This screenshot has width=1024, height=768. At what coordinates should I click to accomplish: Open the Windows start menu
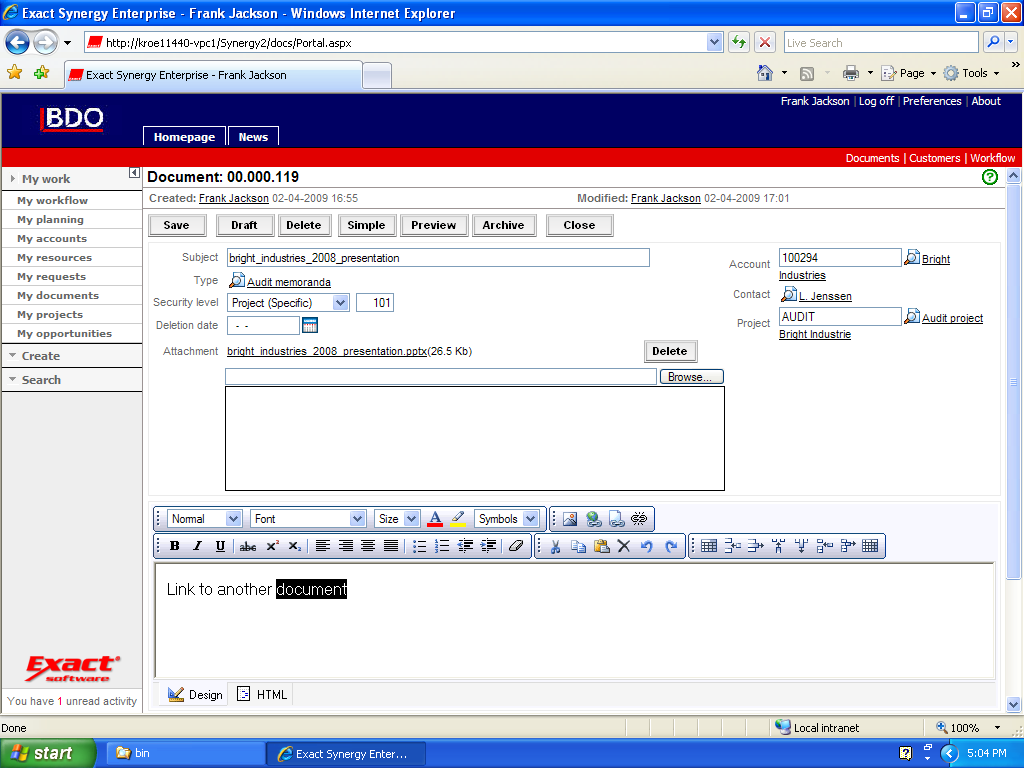48,753
